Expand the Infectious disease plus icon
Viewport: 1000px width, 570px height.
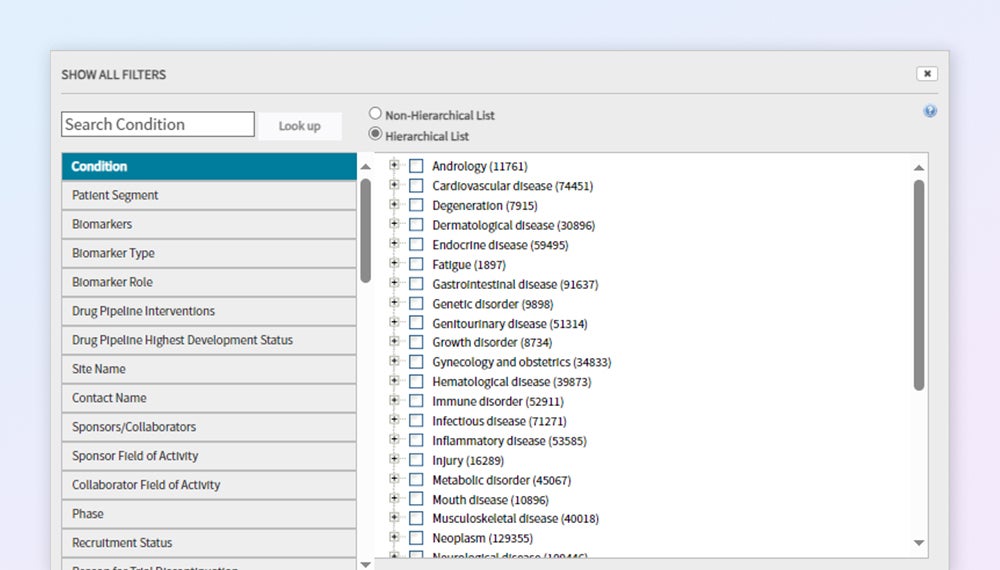click(x=394, y=421)
